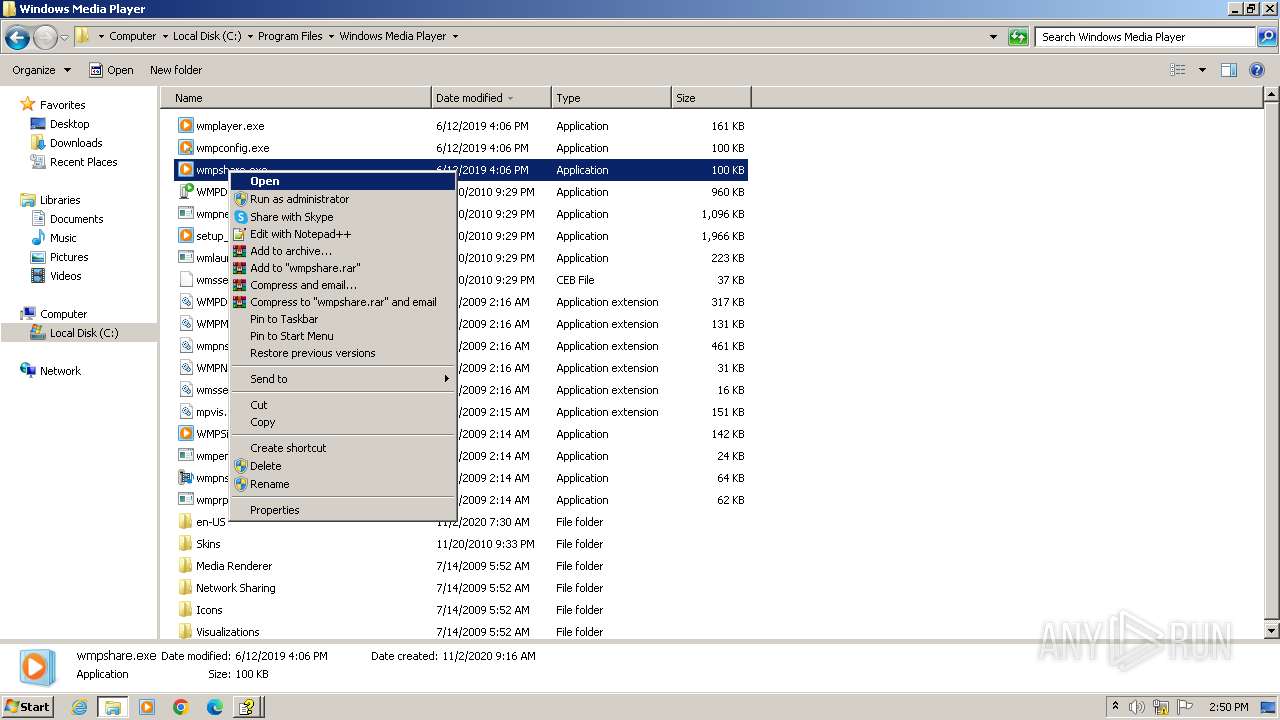Open the Videos library
Screen dimensions: 1280x720
tap(66, 276)
